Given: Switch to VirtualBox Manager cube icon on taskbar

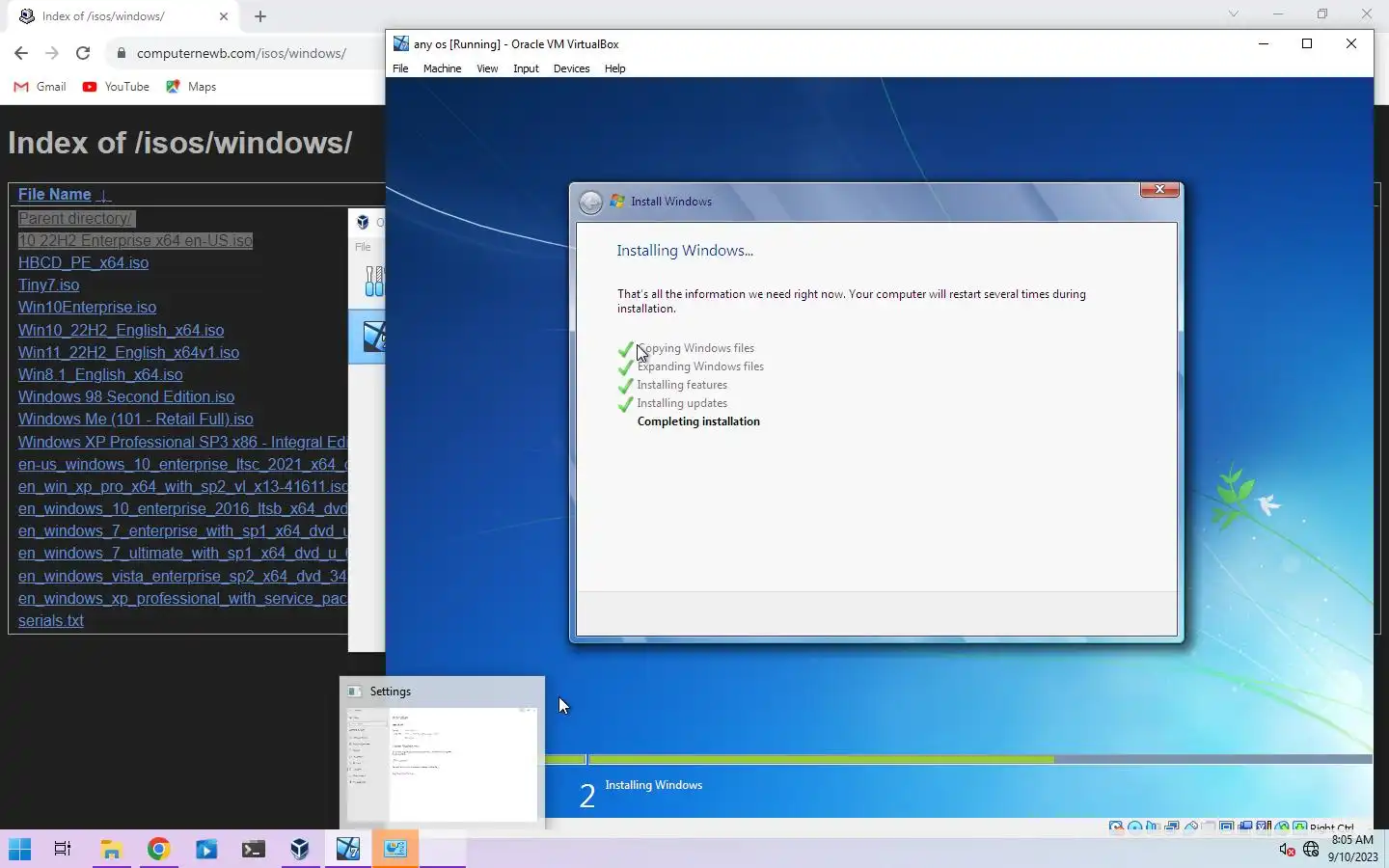Looking at the screenshot, I should [300, 849].
